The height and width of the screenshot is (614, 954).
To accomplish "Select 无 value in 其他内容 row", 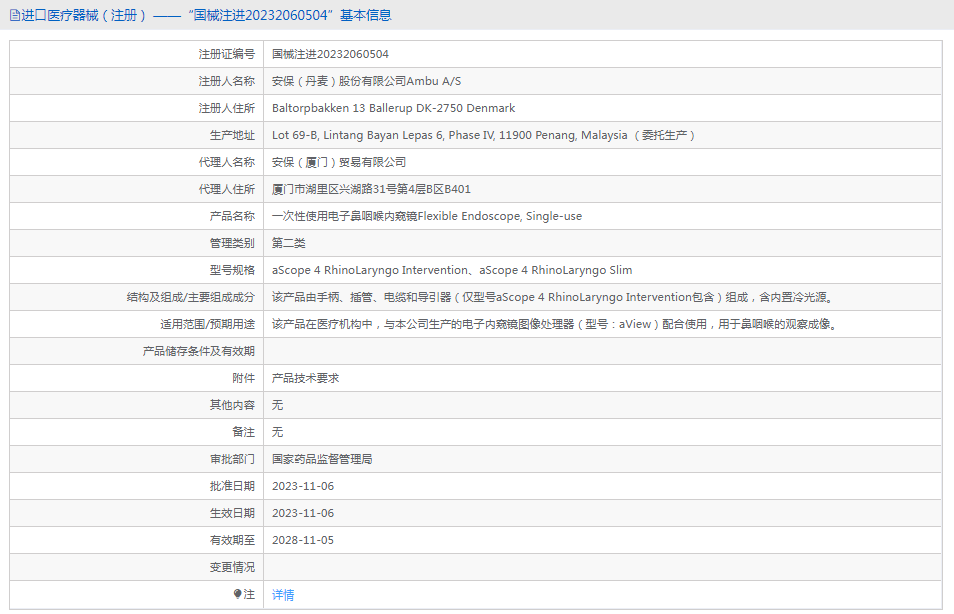I will tap(277, 405).
